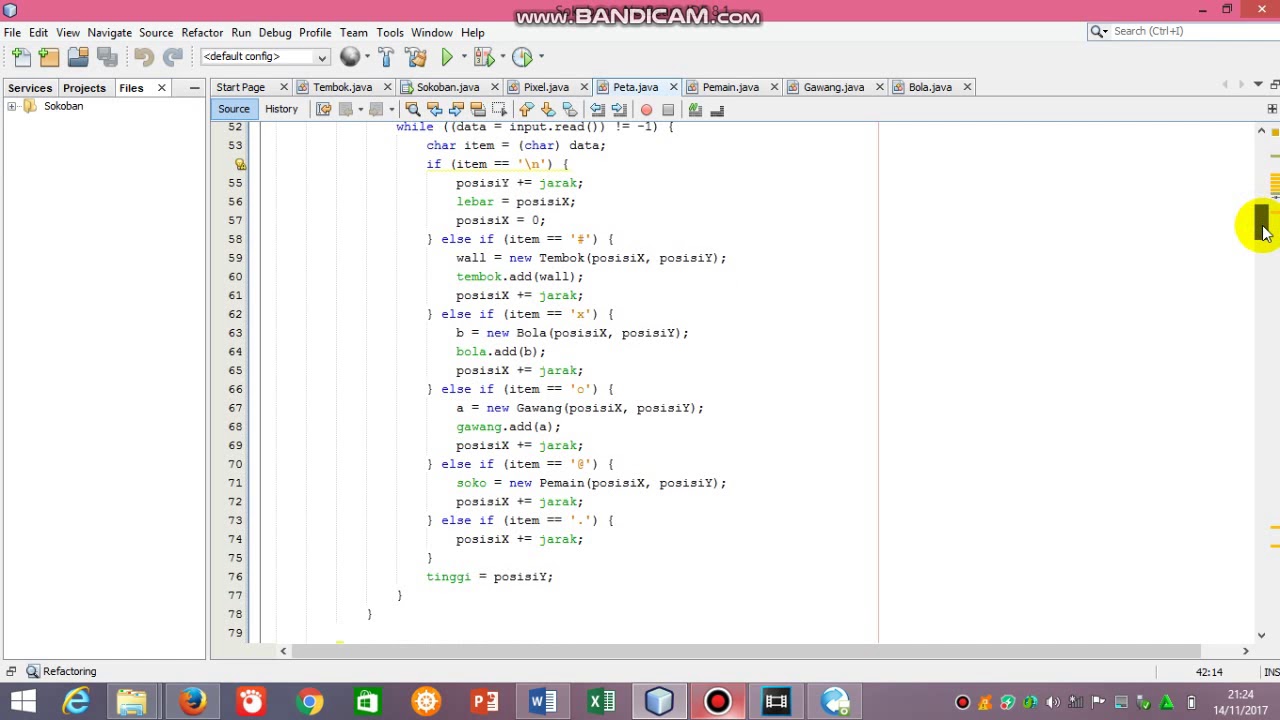The width and height of the screenshot is (1280, 720).
Task: Click the Profile Project toolbar icon
Action: (x=523, y=57)
